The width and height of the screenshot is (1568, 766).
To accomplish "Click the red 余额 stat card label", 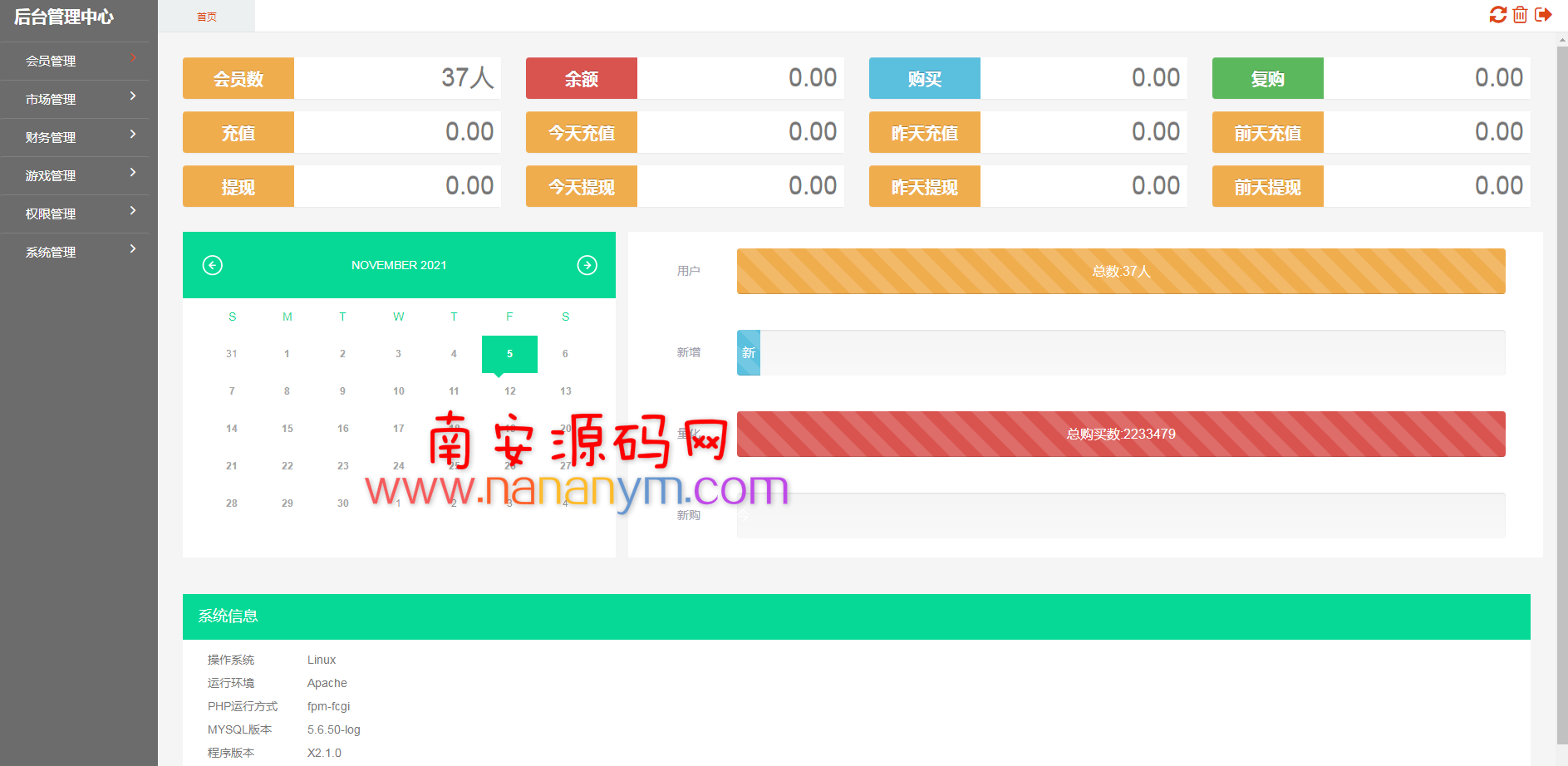I will pyautogui.click(x=582, y=78).
